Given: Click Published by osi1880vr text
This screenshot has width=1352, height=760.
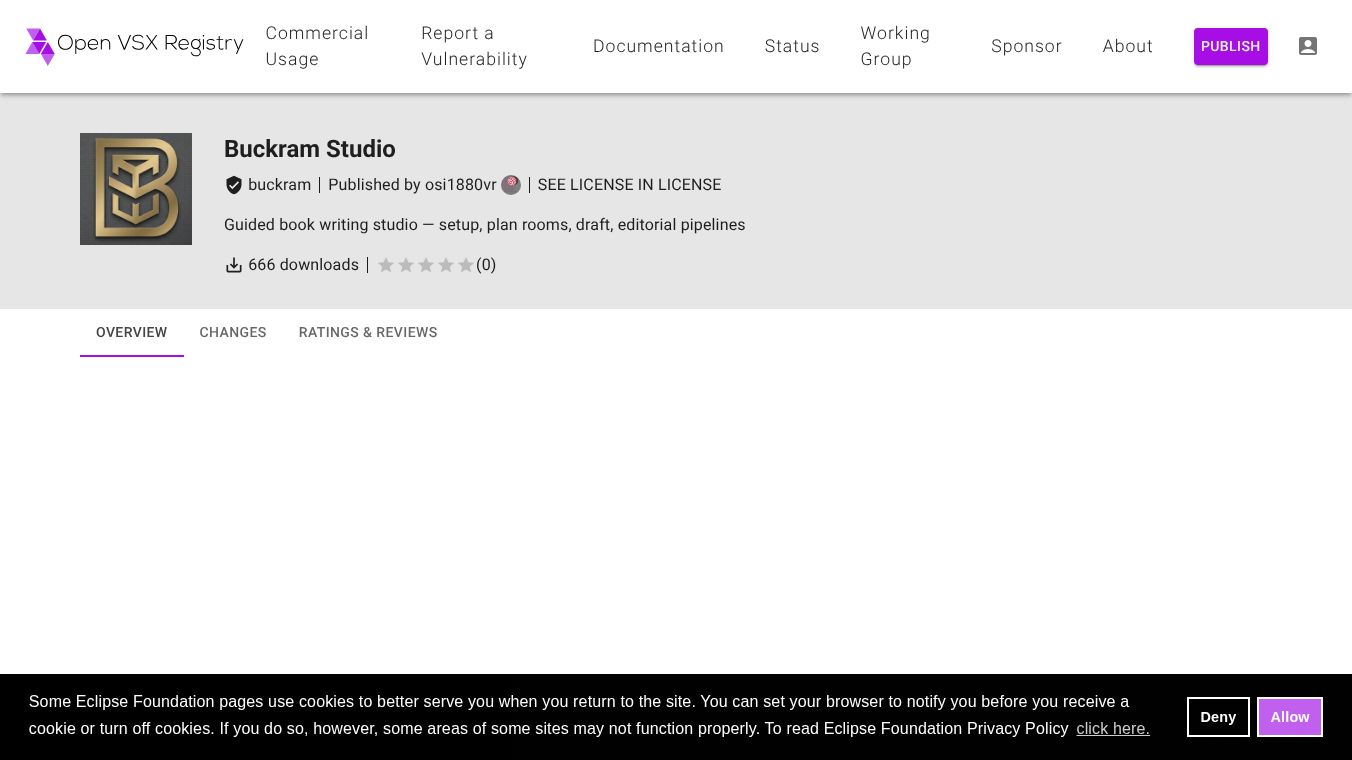Looking at the screenshot, I should (x=412, y=185).
